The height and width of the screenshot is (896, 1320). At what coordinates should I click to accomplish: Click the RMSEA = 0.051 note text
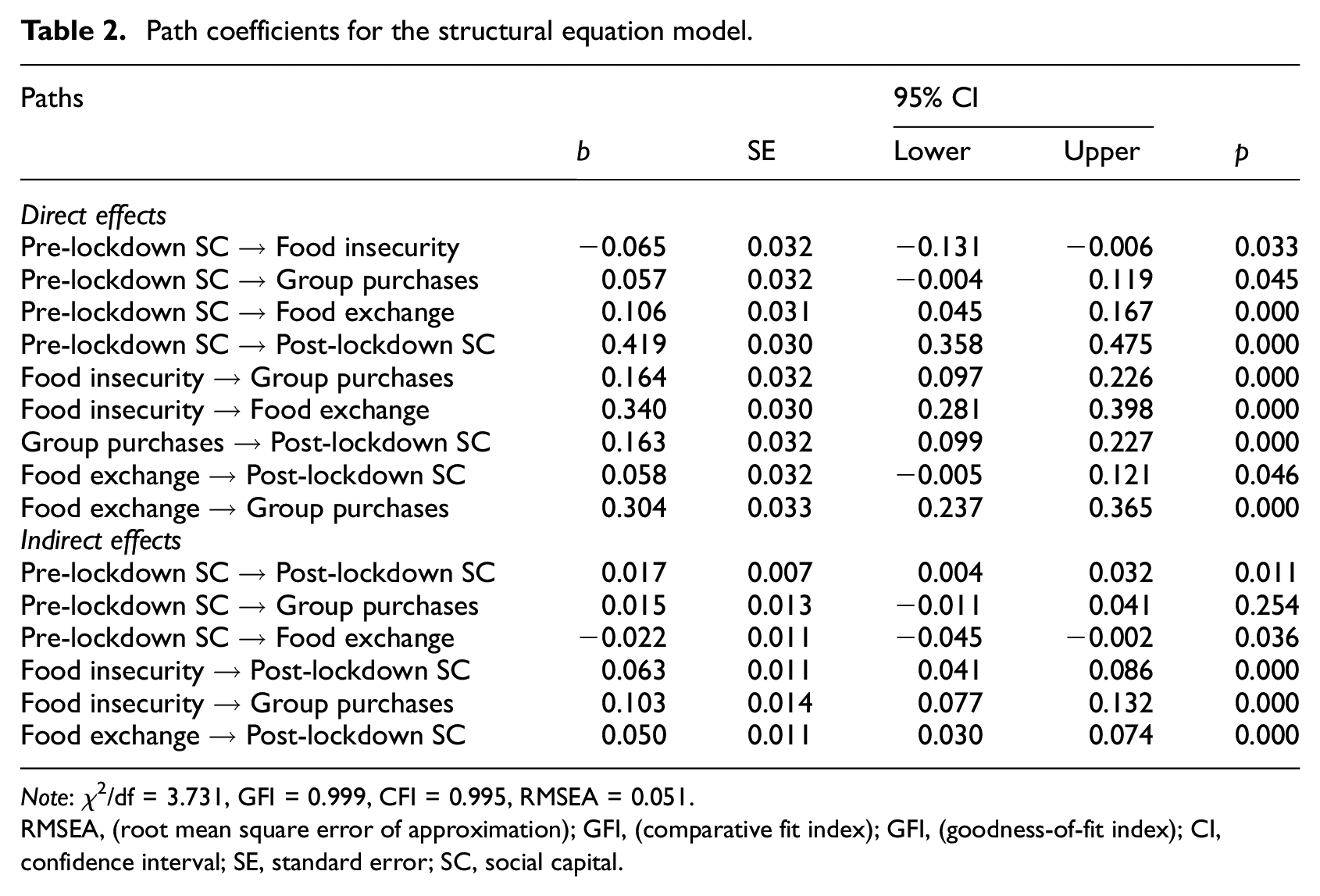607,798
